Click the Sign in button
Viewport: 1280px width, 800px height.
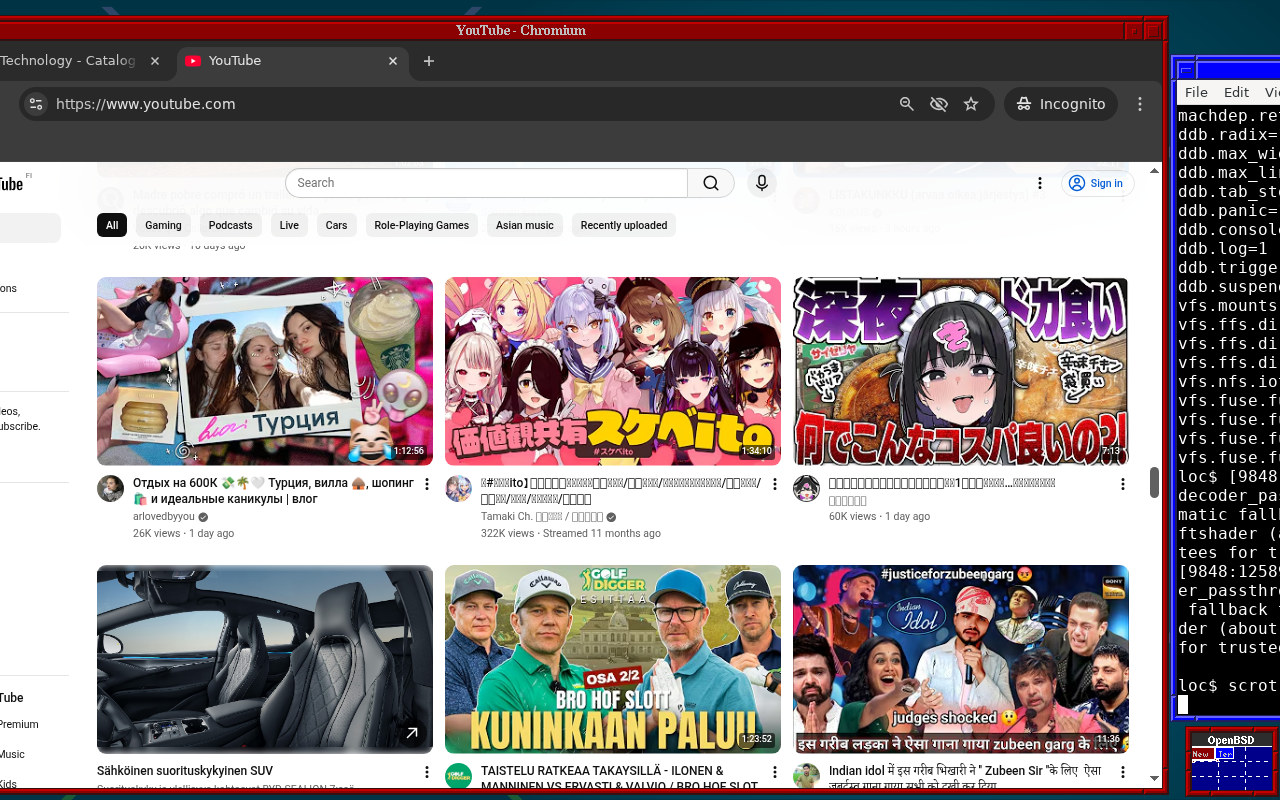coord(1097,183)
